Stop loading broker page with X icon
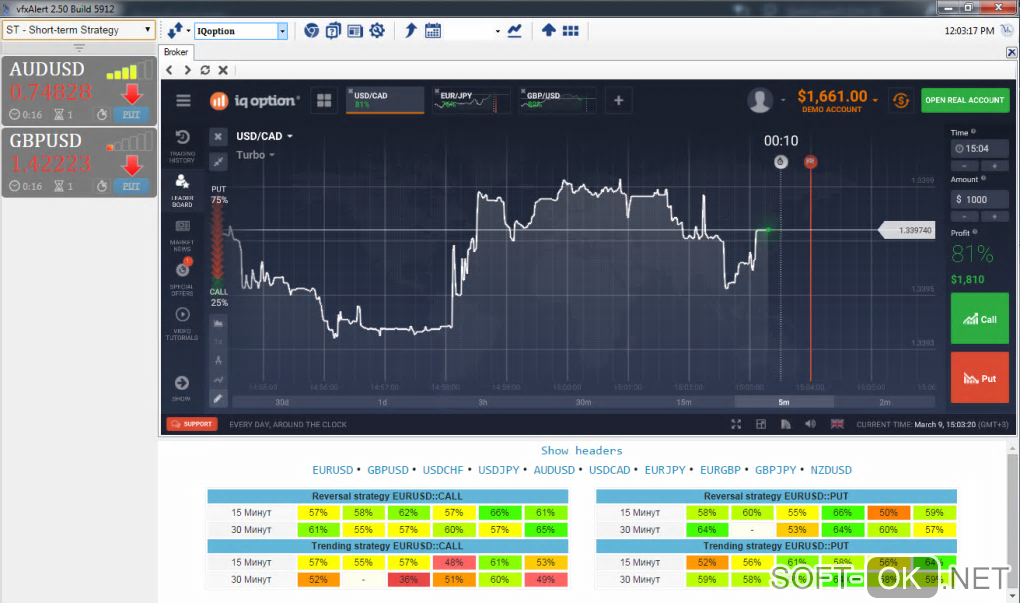 click(x=223, y=70)
